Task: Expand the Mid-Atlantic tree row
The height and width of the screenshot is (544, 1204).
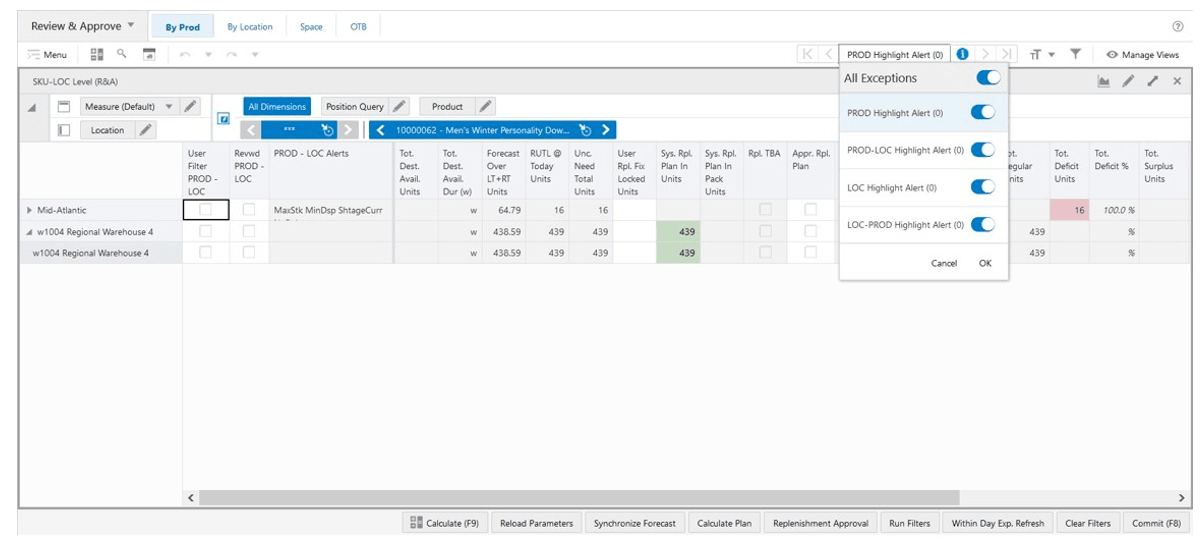Action: (x=29, y=210)
